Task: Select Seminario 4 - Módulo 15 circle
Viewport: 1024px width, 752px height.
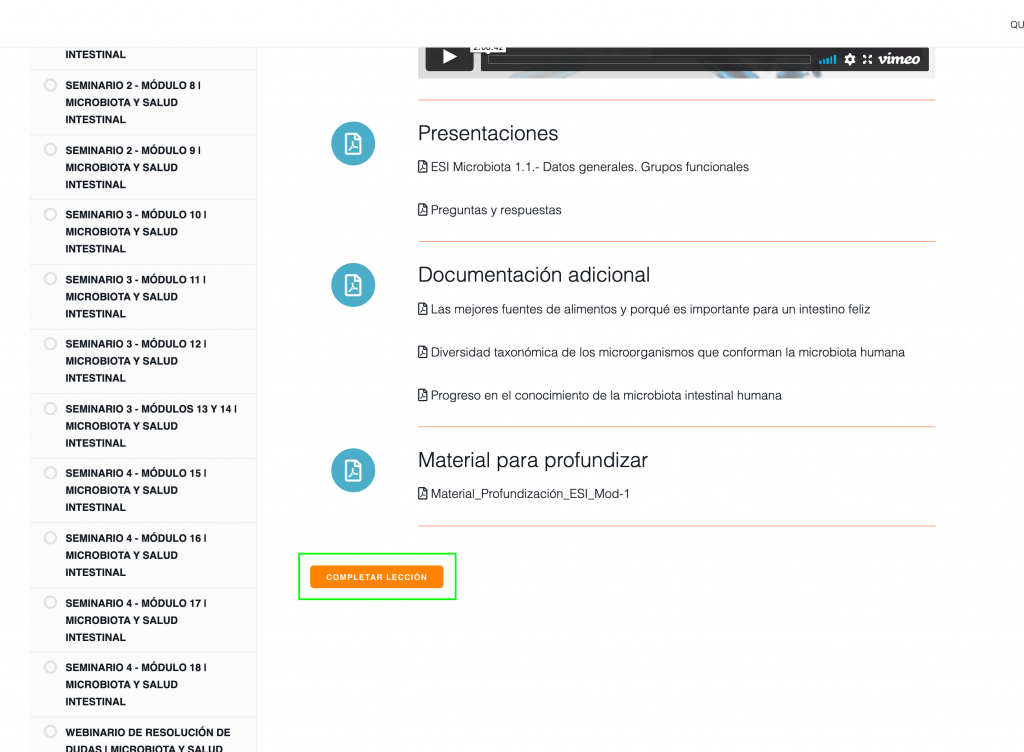Action: [x=50, y=473]
